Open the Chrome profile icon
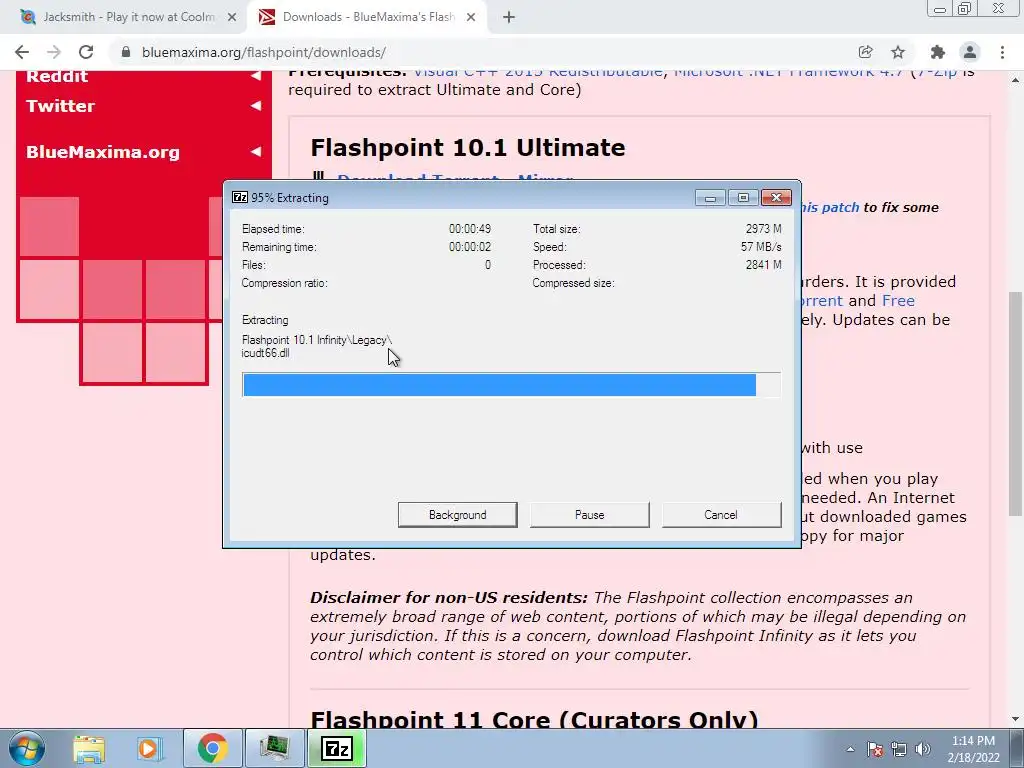The height and width of the screenshot is (768, 1024). (x=970, y=52)
